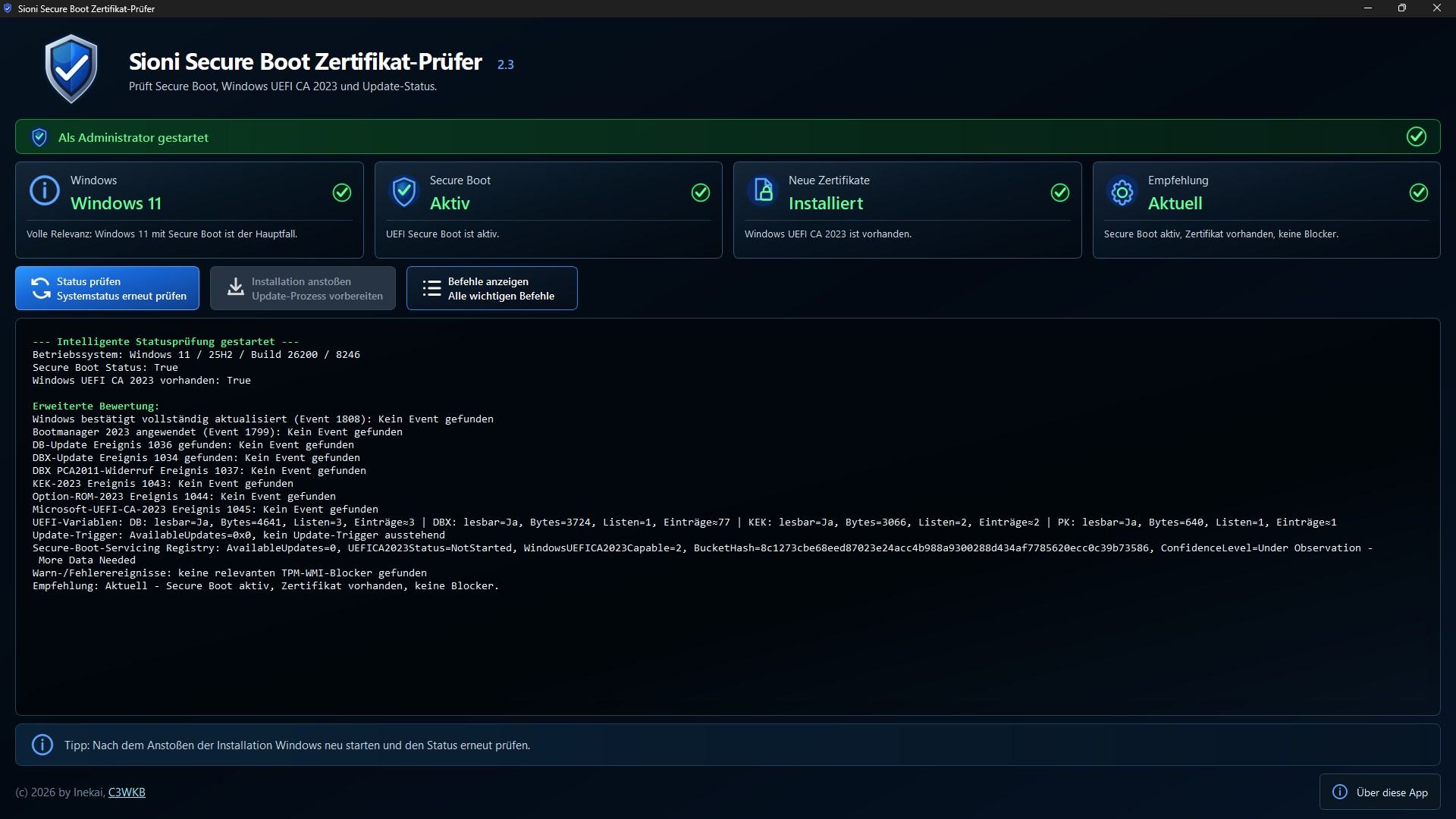Click the 'Secure-Boot-Servicing Registry' log line
The height and width of the screenshot is (819, 1456).
(x=703, y=554)
